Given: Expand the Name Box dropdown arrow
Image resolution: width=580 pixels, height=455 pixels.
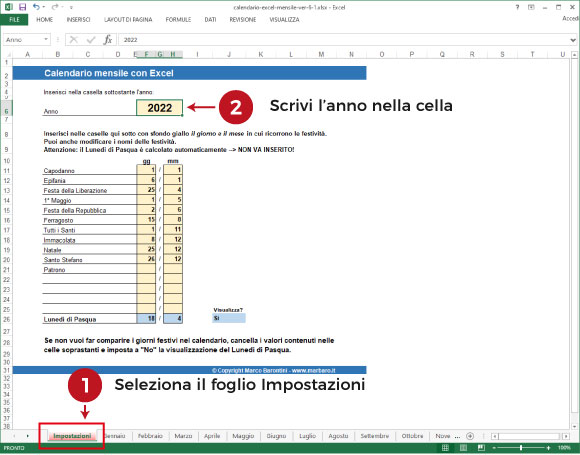Looking at the screenshot, I should point(46,39).
